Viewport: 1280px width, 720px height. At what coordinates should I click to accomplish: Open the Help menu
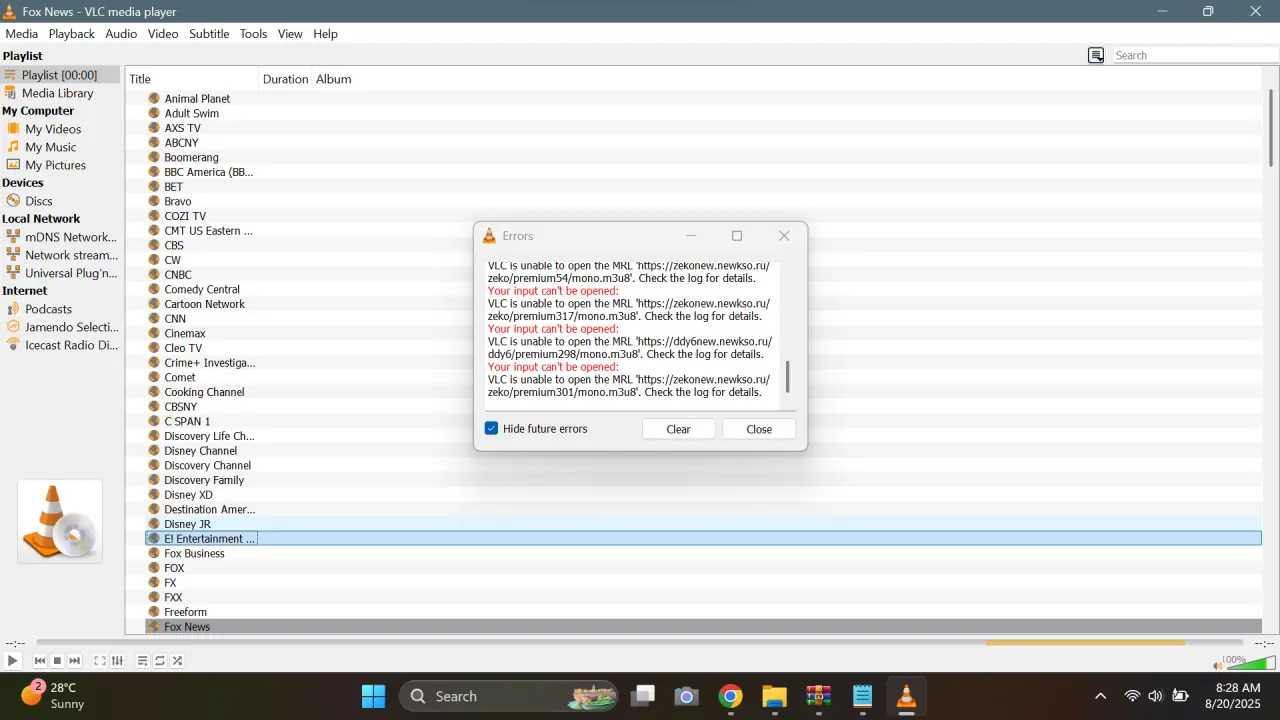[325, 34]
